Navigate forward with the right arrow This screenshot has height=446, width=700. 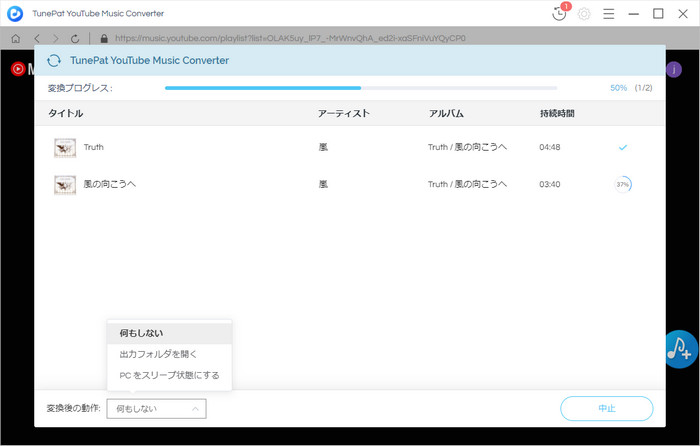click(56, 39)
